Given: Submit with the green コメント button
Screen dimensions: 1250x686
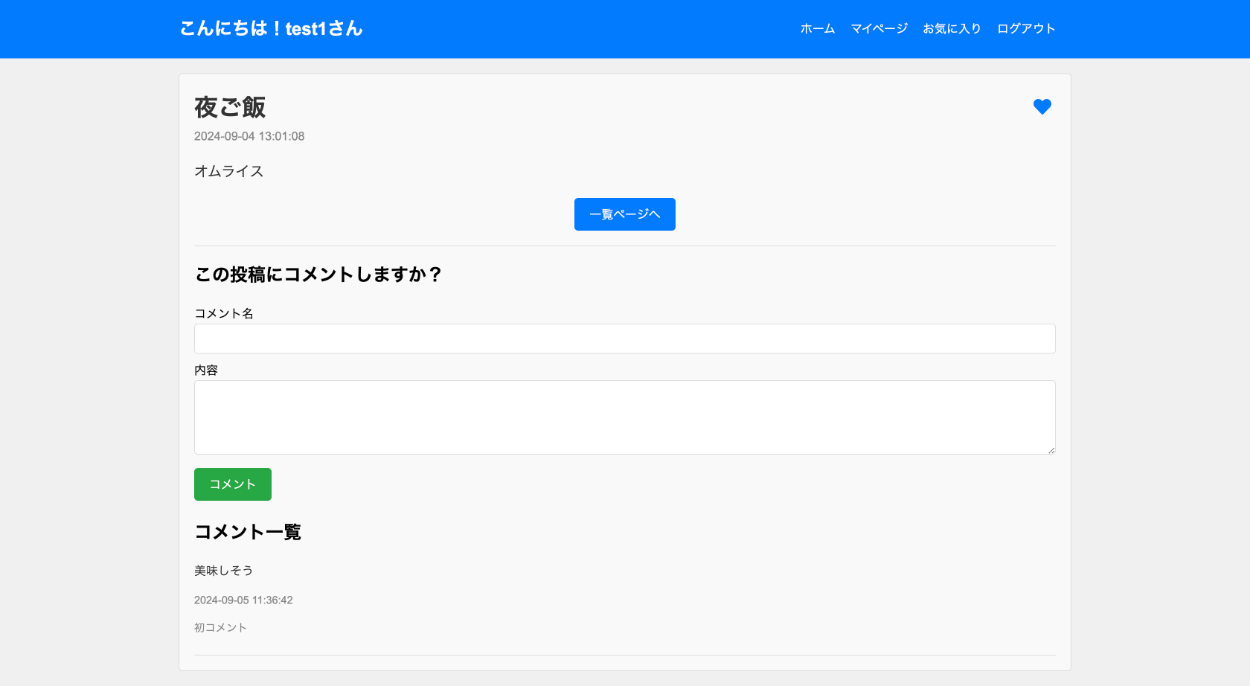Looking at the screenshot, I should click(232, 484).
